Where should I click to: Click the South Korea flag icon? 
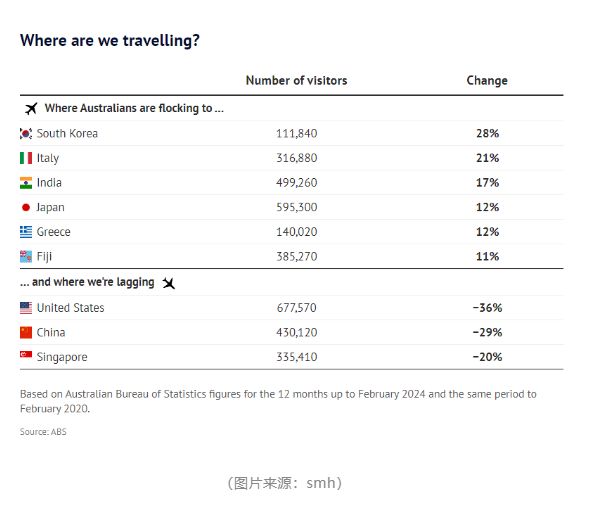coord(26,134)
